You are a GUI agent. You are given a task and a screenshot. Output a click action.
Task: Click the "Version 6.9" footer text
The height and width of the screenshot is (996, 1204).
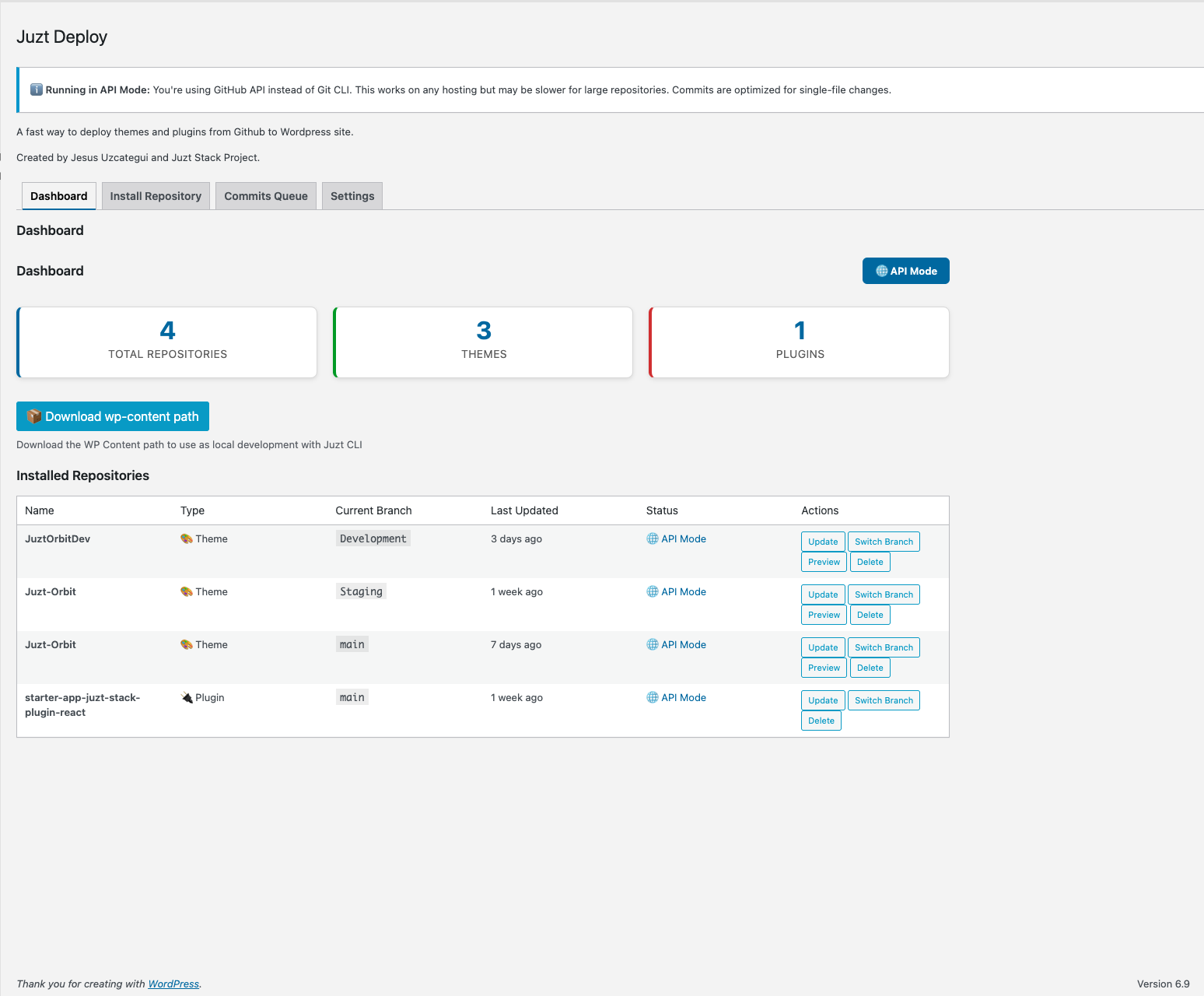coord(1164,984)
